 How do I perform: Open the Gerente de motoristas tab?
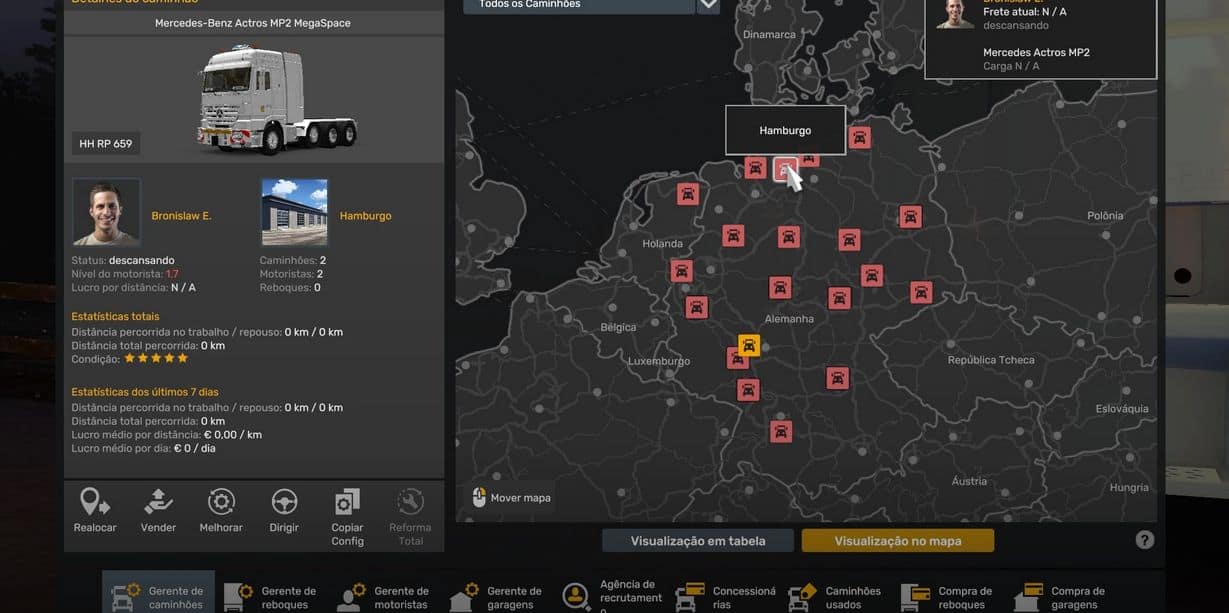(383, 597)
